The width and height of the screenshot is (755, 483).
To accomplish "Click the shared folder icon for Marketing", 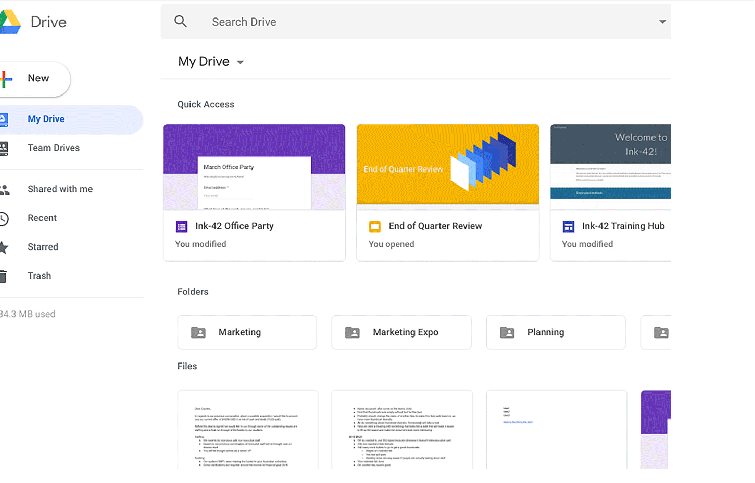I will (x=198, y=333).
